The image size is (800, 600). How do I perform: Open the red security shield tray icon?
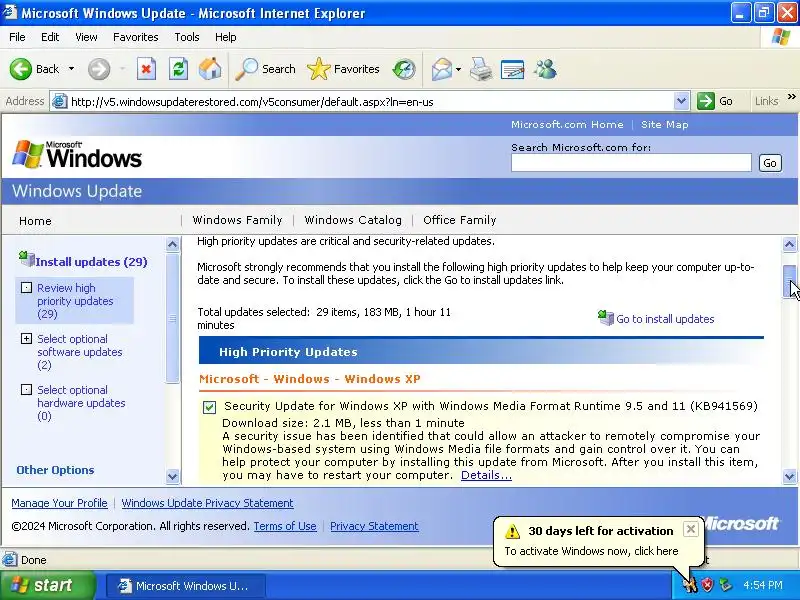(707, 585)
